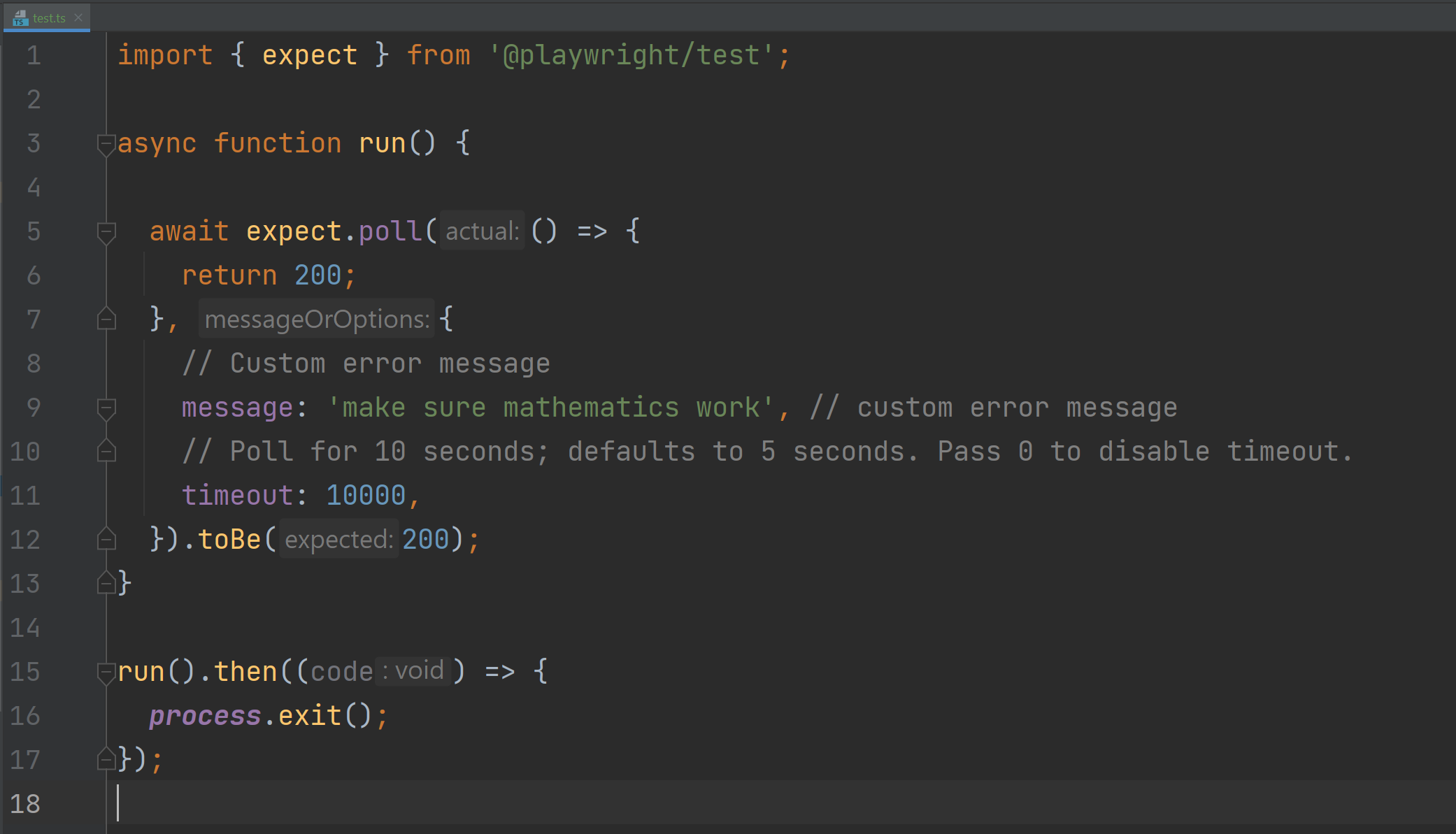
Task: Click fold end marker on line 17
Action: tap(106, 759)
